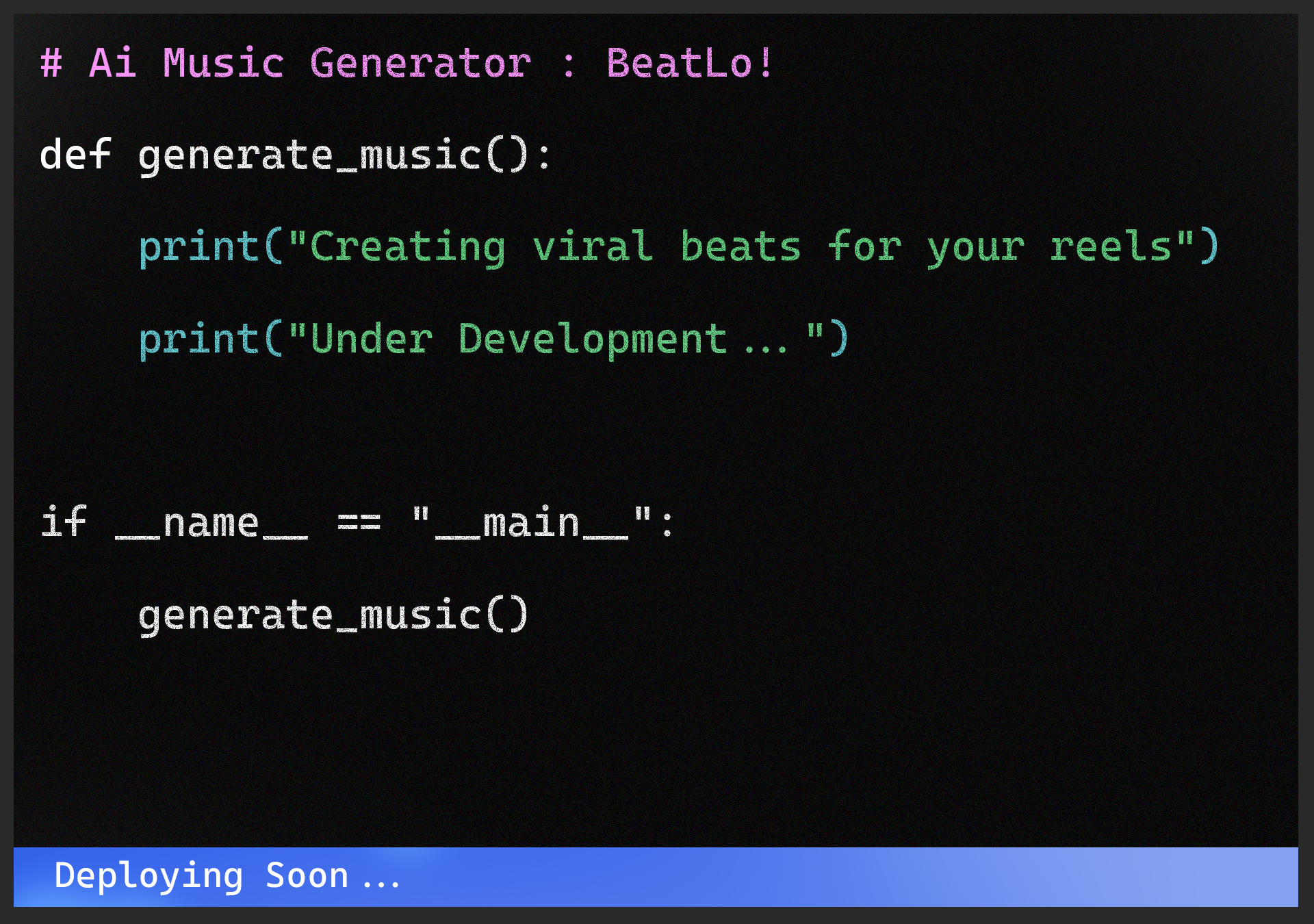This screenshot has width=1314, height=924.
Task: Click the word "viral" in the string
Action: 595,248
